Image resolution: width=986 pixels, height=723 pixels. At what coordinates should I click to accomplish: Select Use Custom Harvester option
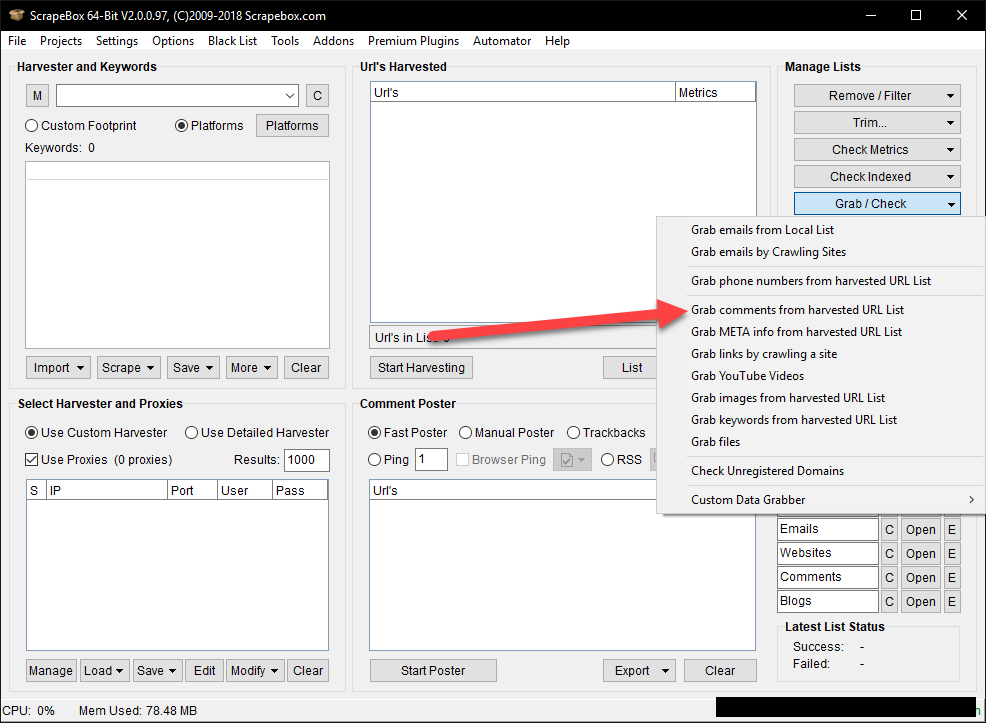pos(96,433)
